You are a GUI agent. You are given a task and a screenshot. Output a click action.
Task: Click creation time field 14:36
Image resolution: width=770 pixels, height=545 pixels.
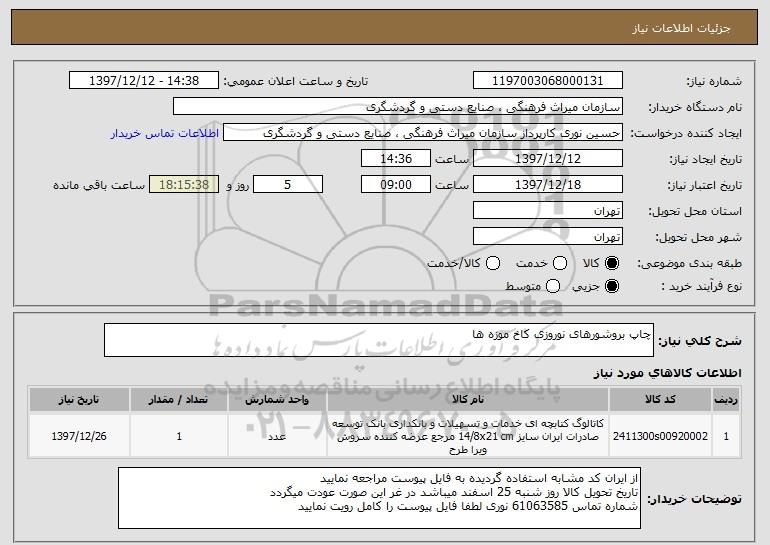[396, 159]
